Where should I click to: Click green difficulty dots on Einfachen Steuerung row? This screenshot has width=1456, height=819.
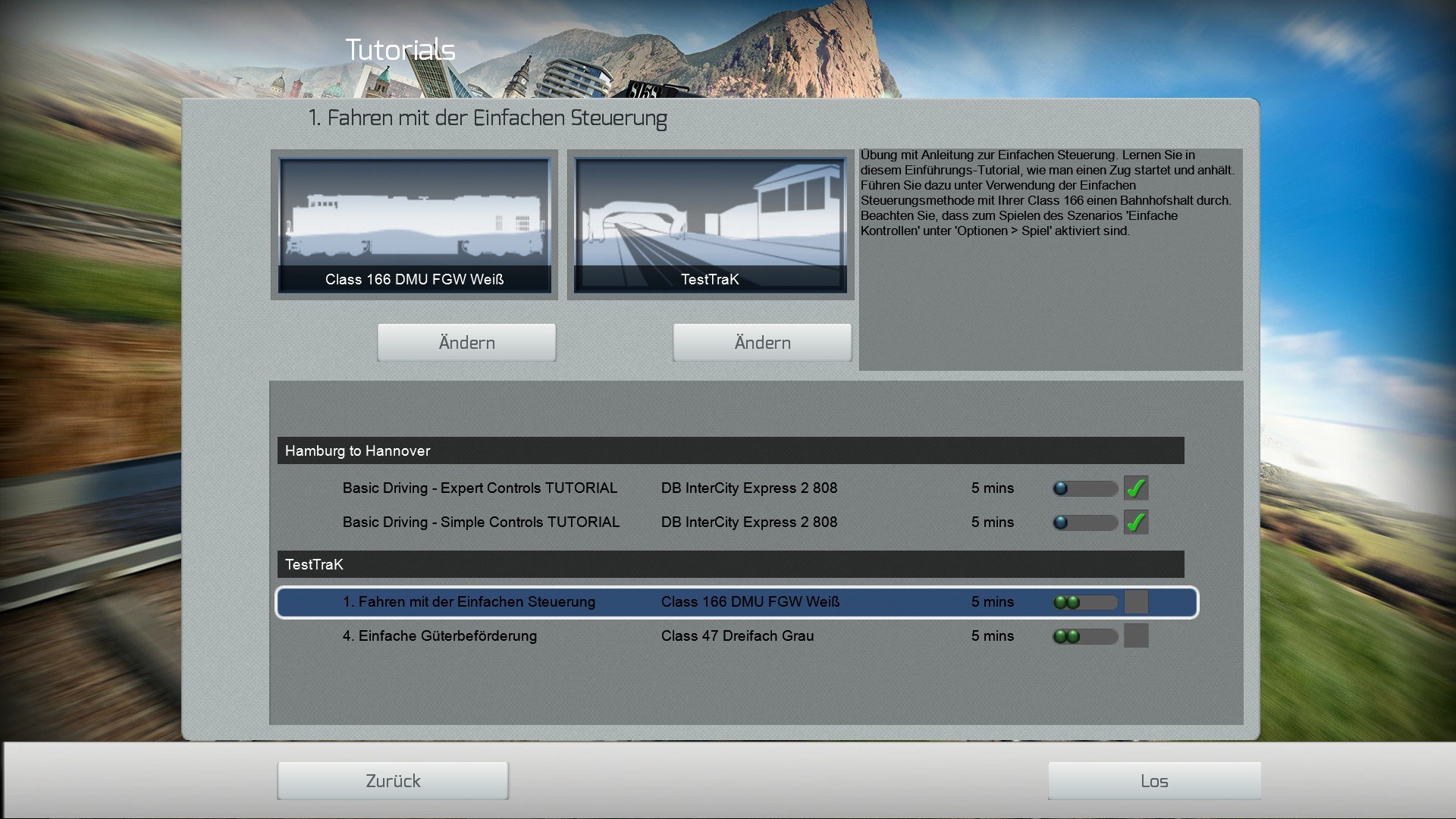[1067, 603]
